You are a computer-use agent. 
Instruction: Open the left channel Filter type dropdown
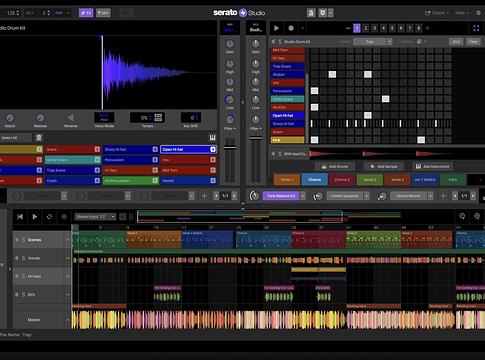pyautogui.click(x=230, y=129)
